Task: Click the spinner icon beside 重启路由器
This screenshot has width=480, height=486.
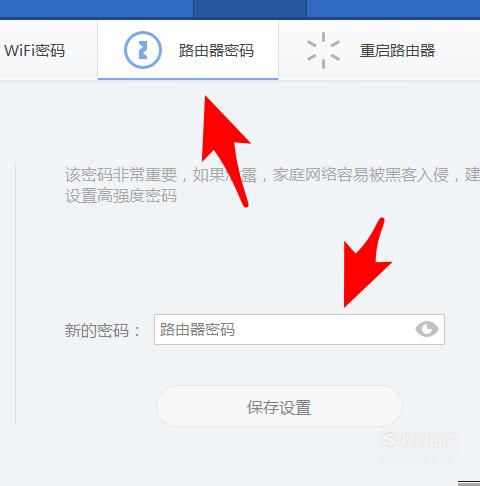Action: (323, 50)
